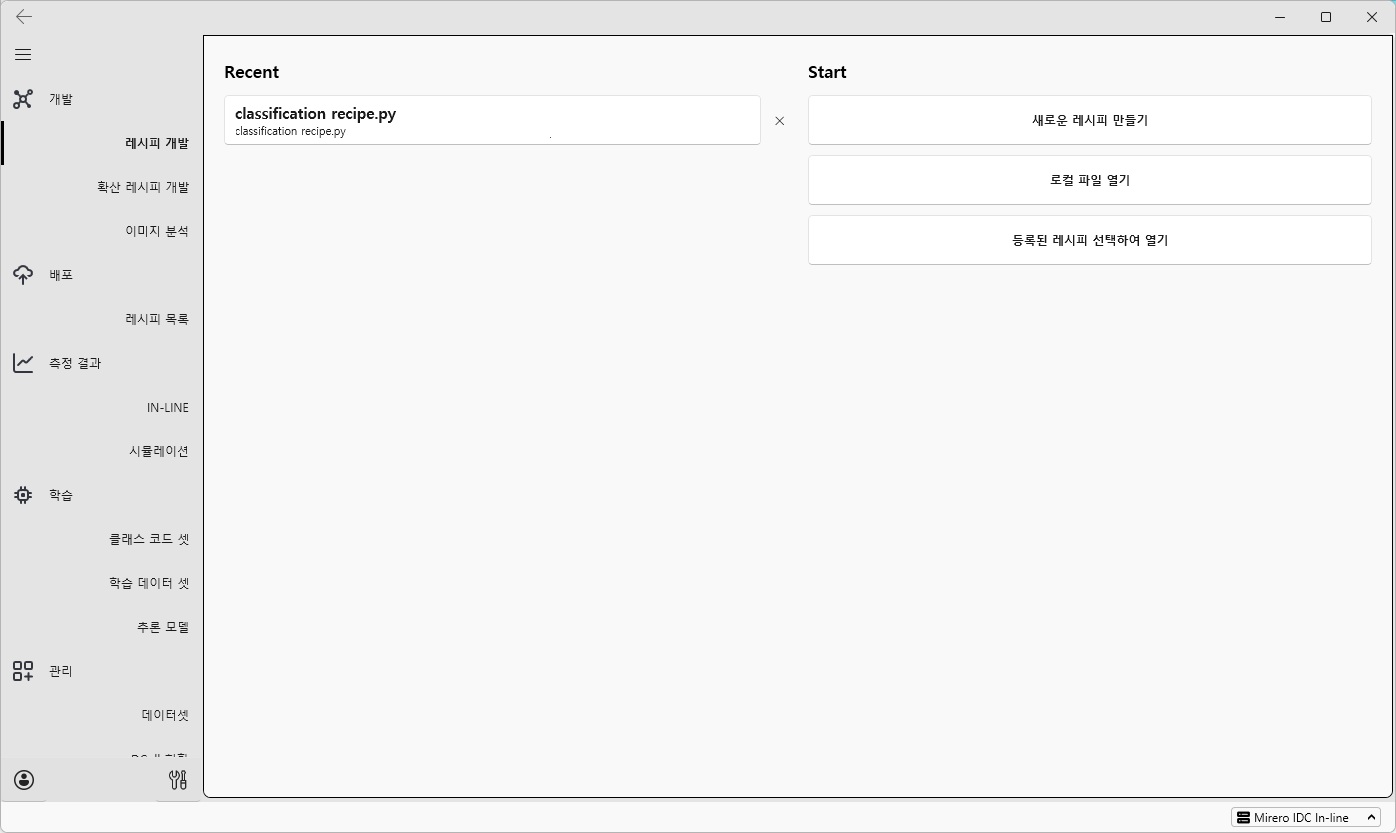Select 시뮬레이션 under 측정 결과
The width and height of the screenshot is (1396, 833).
coord(156,450)
